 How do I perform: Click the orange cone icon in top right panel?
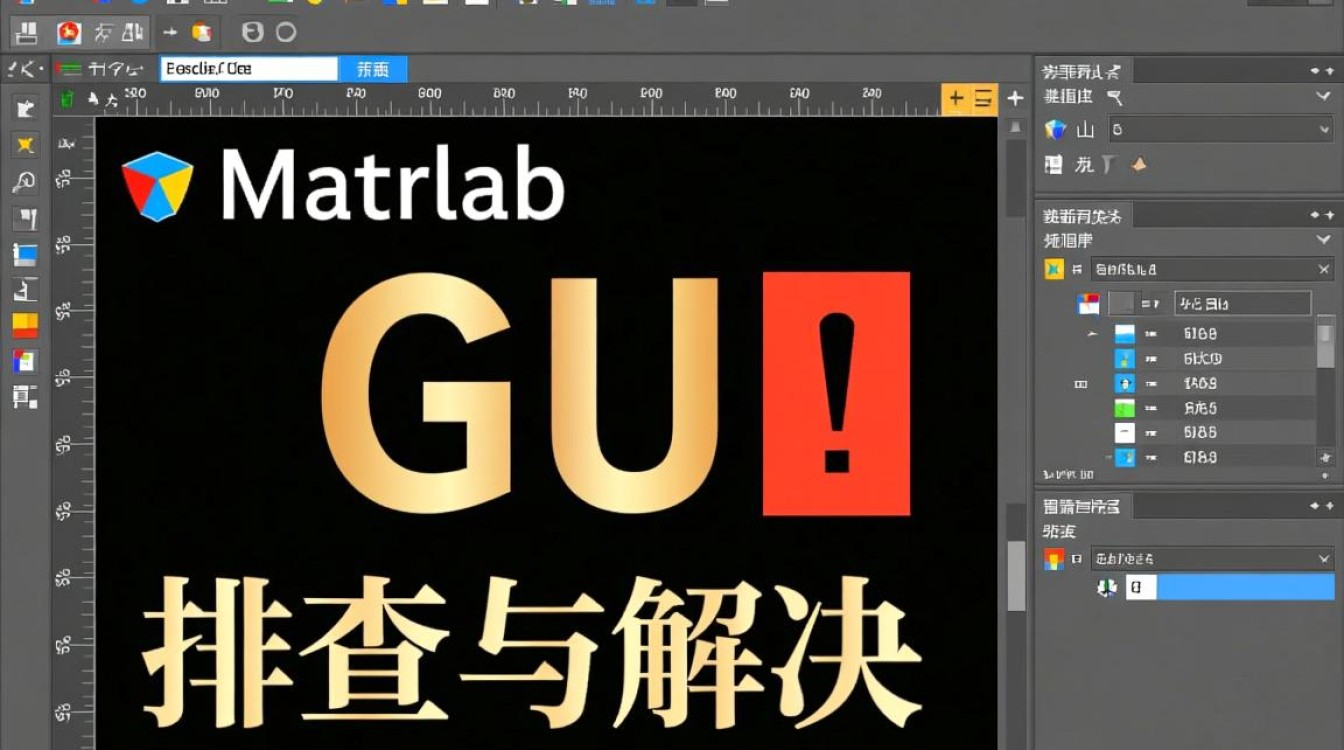point(1138,164)
